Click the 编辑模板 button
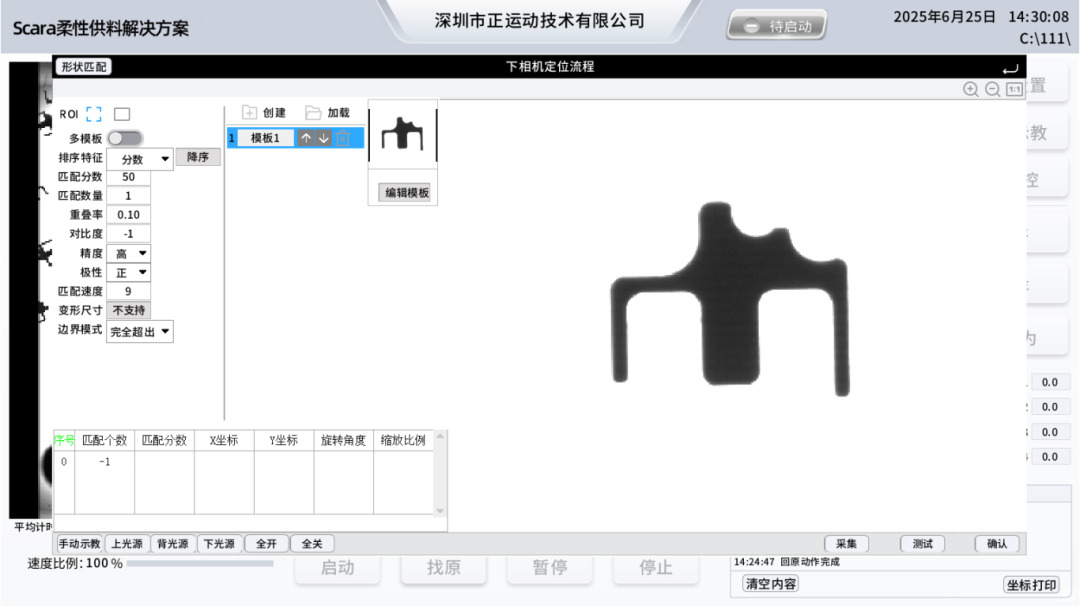 (x=402, y=191)
